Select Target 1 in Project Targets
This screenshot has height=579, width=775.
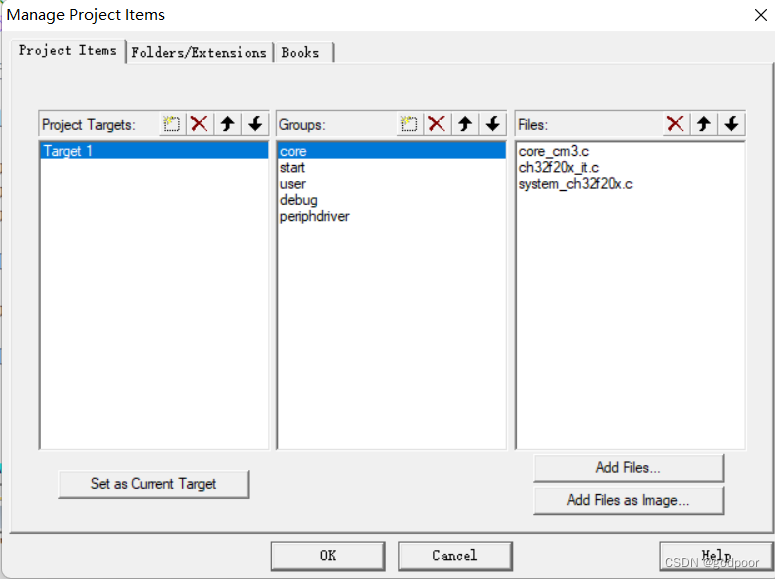click(154, 151)
